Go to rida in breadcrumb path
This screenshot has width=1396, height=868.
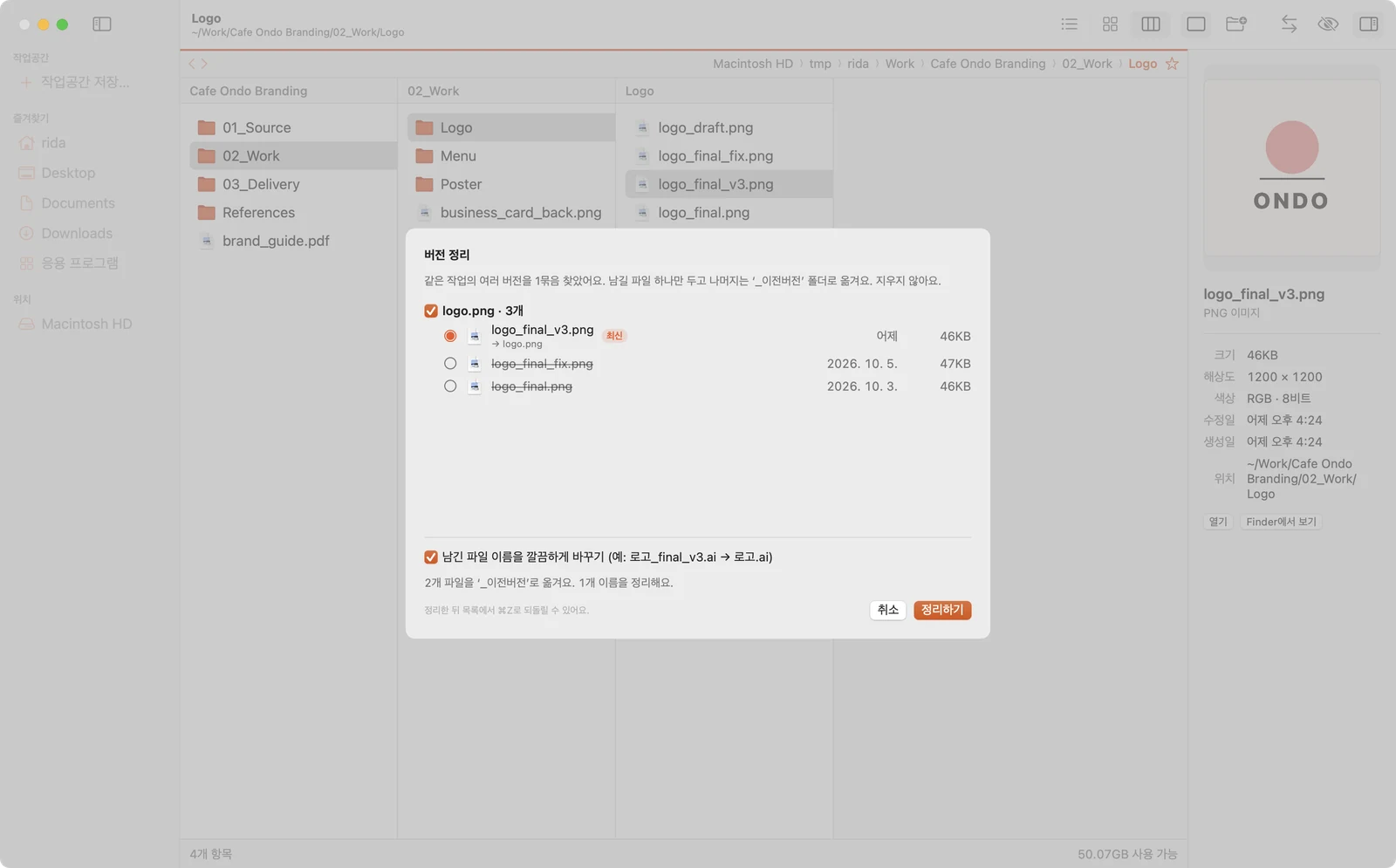point(859,64)
